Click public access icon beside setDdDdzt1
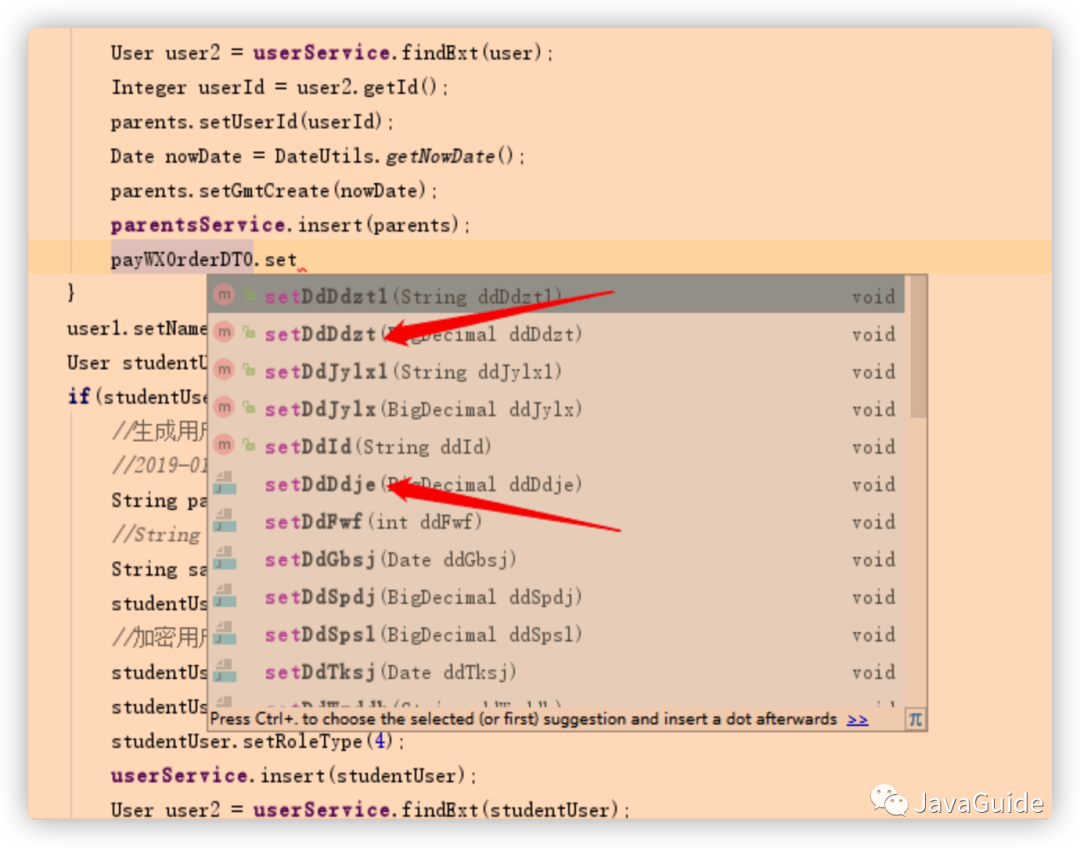The width and height of the screenshot is (1080, 848). coord(249,296)
